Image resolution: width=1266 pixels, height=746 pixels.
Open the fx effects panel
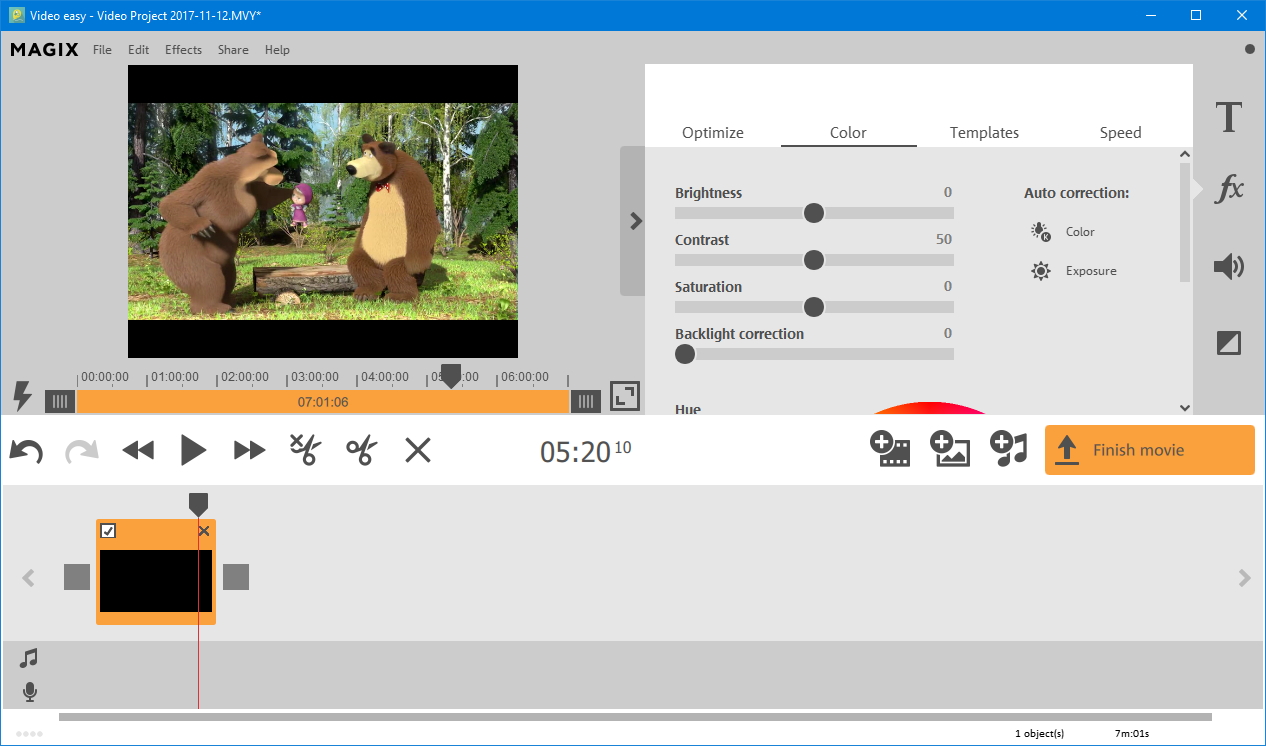1228,188
